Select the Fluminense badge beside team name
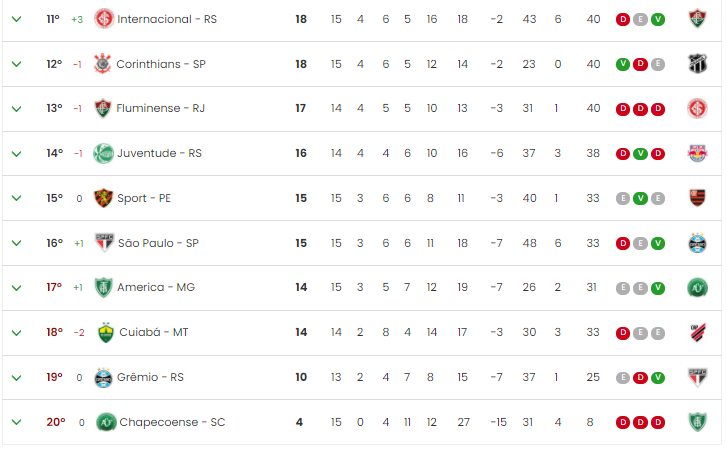This screenshot has height=451, width=726. coord(103,108)
